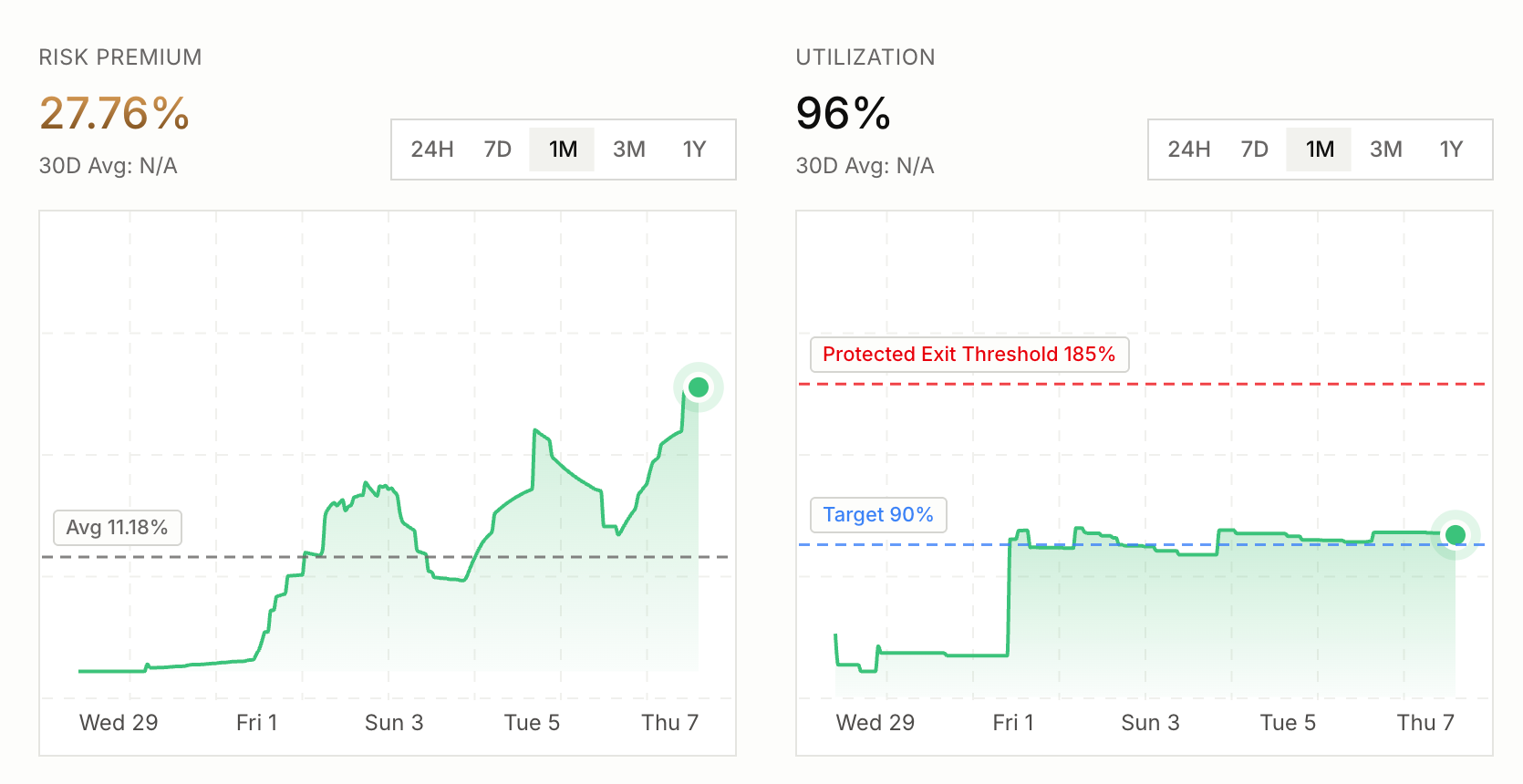Select 1M range for Risk Premium chart

[563, 150]
